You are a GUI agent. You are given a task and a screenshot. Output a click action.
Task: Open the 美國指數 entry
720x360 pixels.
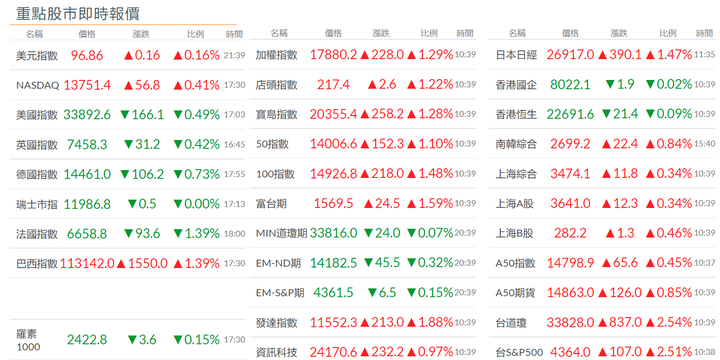pos(37,115)
